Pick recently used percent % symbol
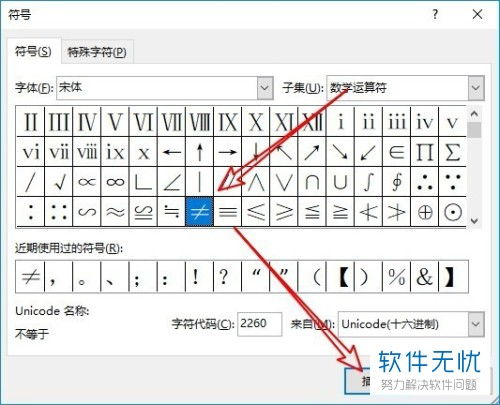Viewport: 500px width, 405px height. [396, 277]
